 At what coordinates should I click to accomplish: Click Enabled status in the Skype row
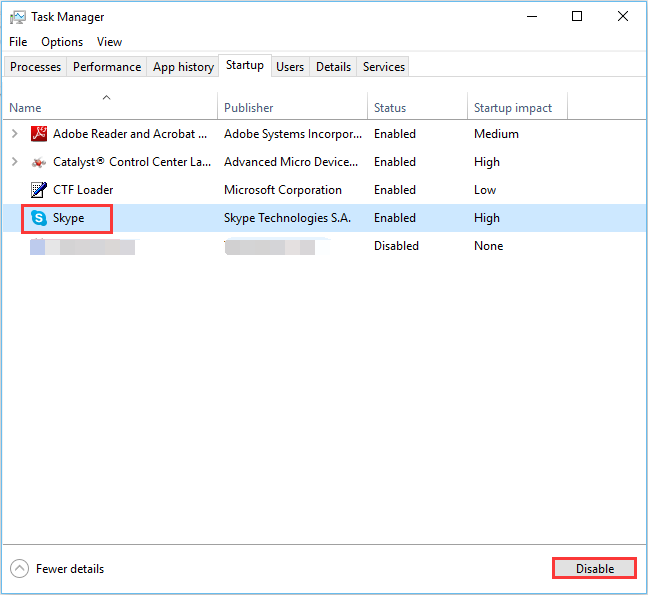[x=395, y=218]
